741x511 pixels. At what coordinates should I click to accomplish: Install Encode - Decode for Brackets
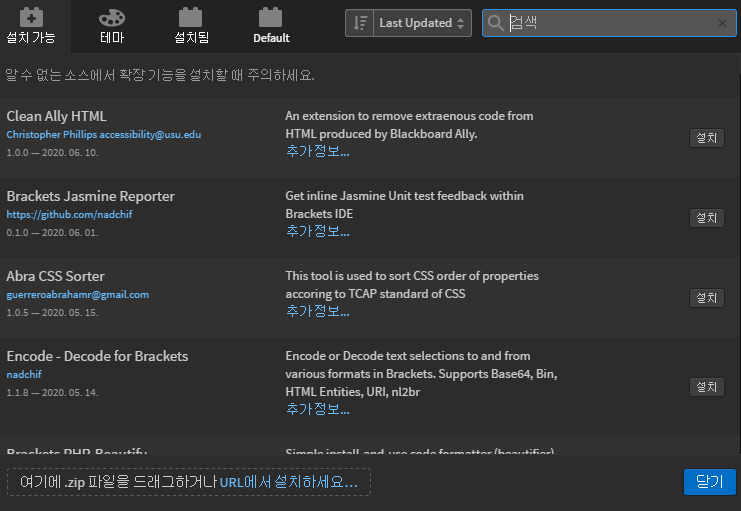tap(707, 387)
